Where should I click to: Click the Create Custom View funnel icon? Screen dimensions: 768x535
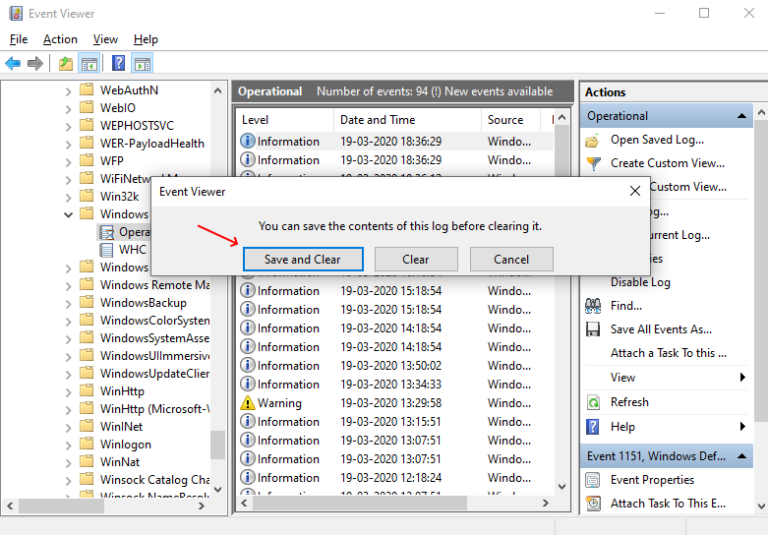pyautogui.click(x=593, y=163)
